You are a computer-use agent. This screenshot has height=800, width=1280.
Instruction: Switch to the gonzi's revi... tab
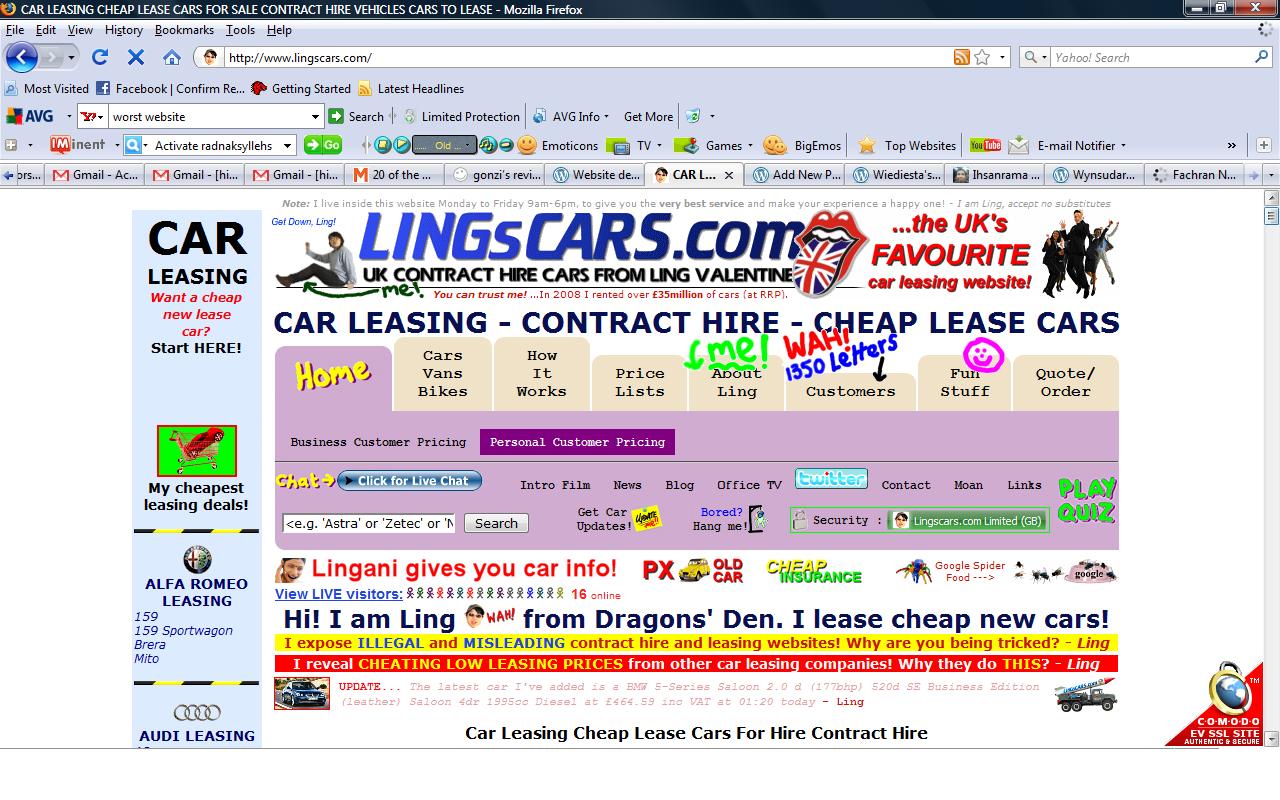coord(494,175)
